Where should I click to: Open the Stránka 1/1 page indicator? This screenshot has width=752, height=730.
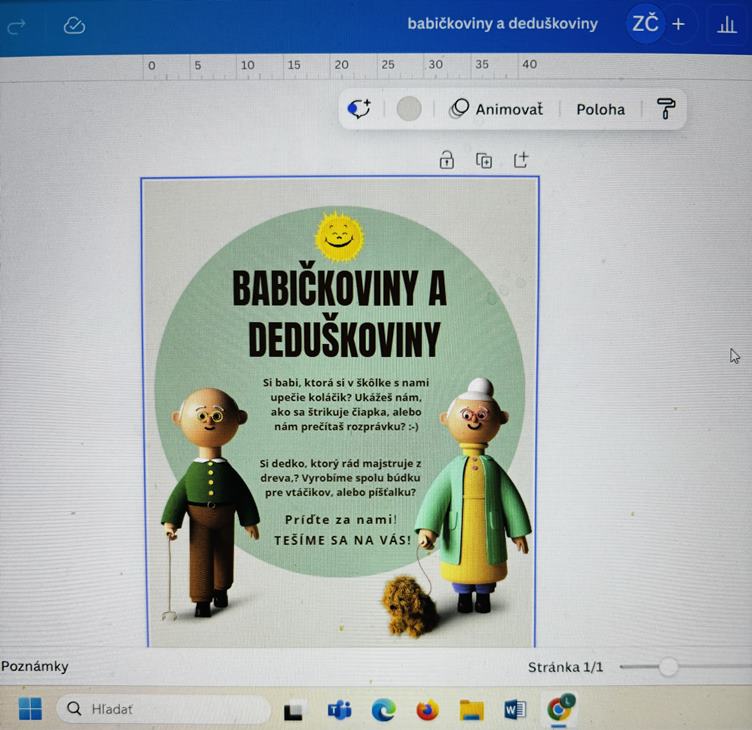[566, 667]
